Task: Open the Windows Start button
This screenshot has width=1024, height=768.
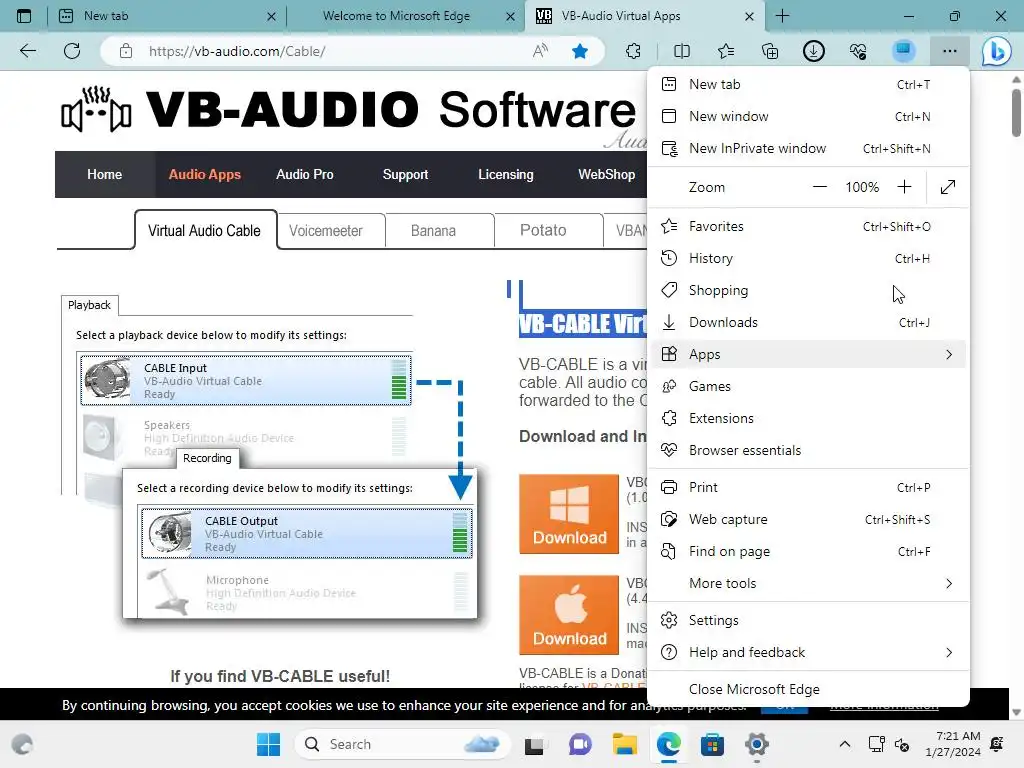Action: point(268,744)
